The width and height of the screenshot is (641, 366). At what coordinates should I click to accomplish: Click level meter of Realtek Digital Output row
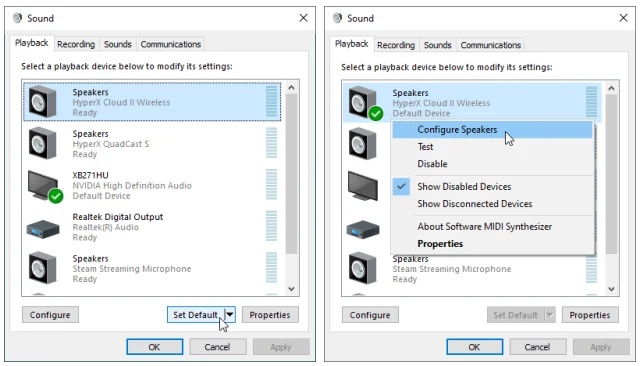[271, 226]
